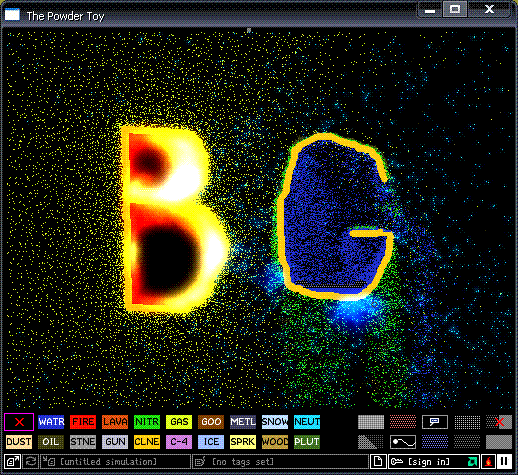The height and width of the screenshot is (475, 518).
Task: Choose the NEUT neutron element
Action: pyautogui.click(x=307, y=422)
